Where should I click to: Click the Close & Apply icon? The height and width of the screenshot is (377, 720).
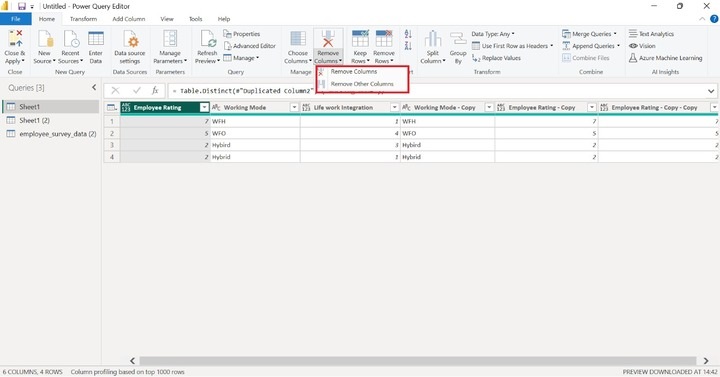15,39
